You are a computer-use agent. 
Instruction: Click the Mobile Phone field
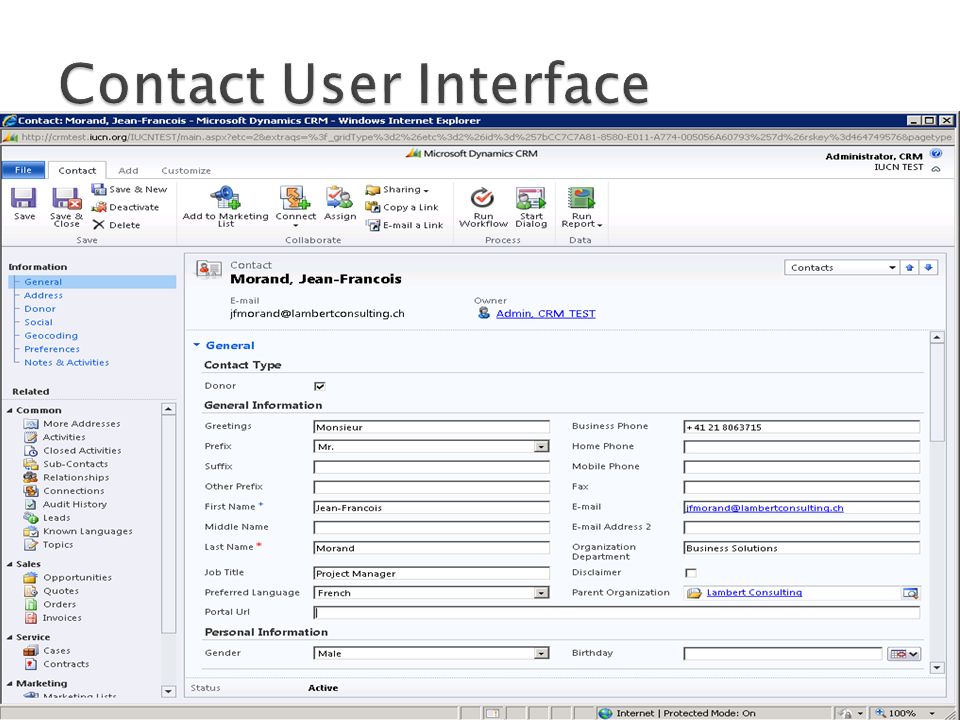point(801,467)
